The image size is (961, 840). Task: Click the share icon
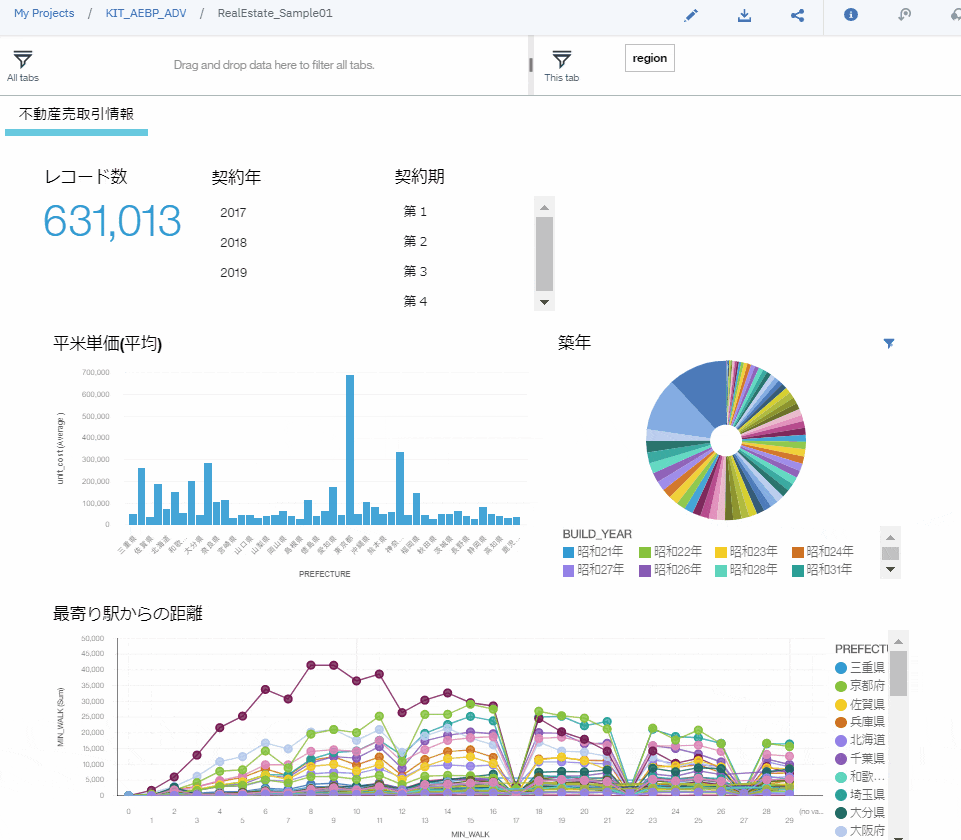[x=797, y=15]
